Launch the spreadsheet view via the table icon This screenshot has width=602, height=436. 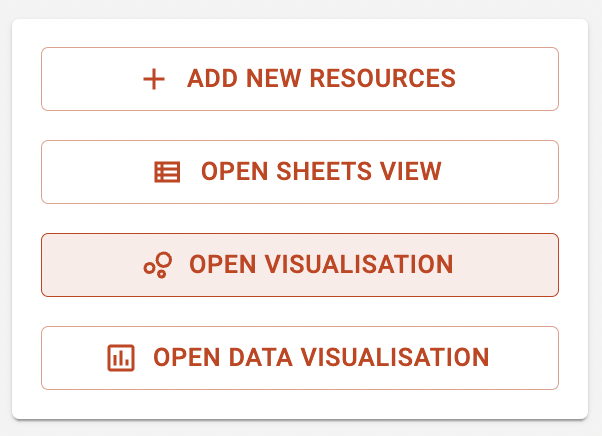click(167, 172)
